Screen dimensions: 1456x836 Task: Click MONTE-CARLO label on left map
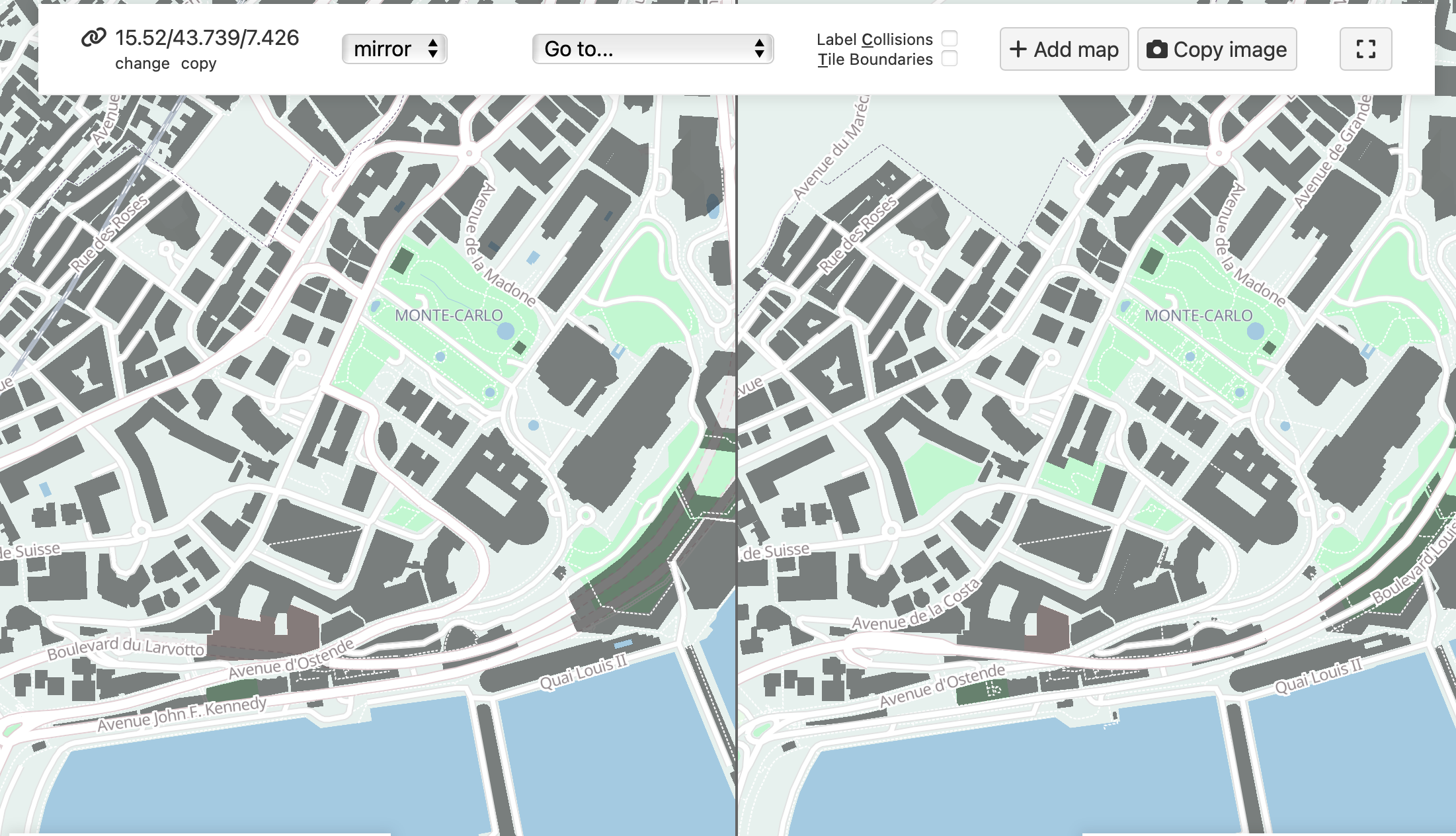point(449,315)
